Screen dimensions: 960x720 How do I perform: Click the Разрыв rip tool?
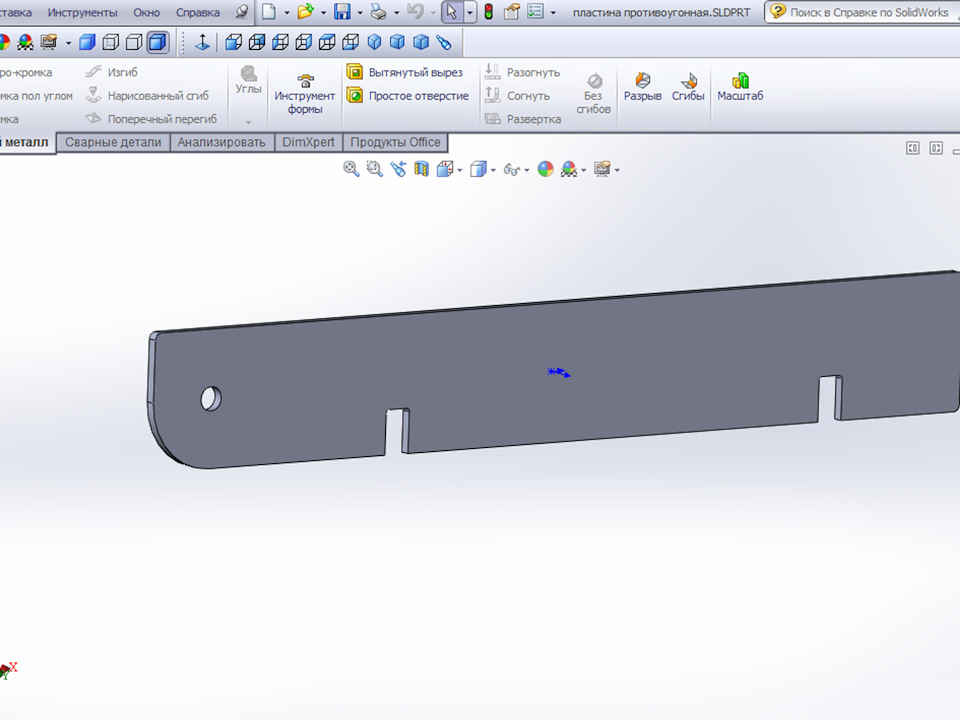click(642, 87)
